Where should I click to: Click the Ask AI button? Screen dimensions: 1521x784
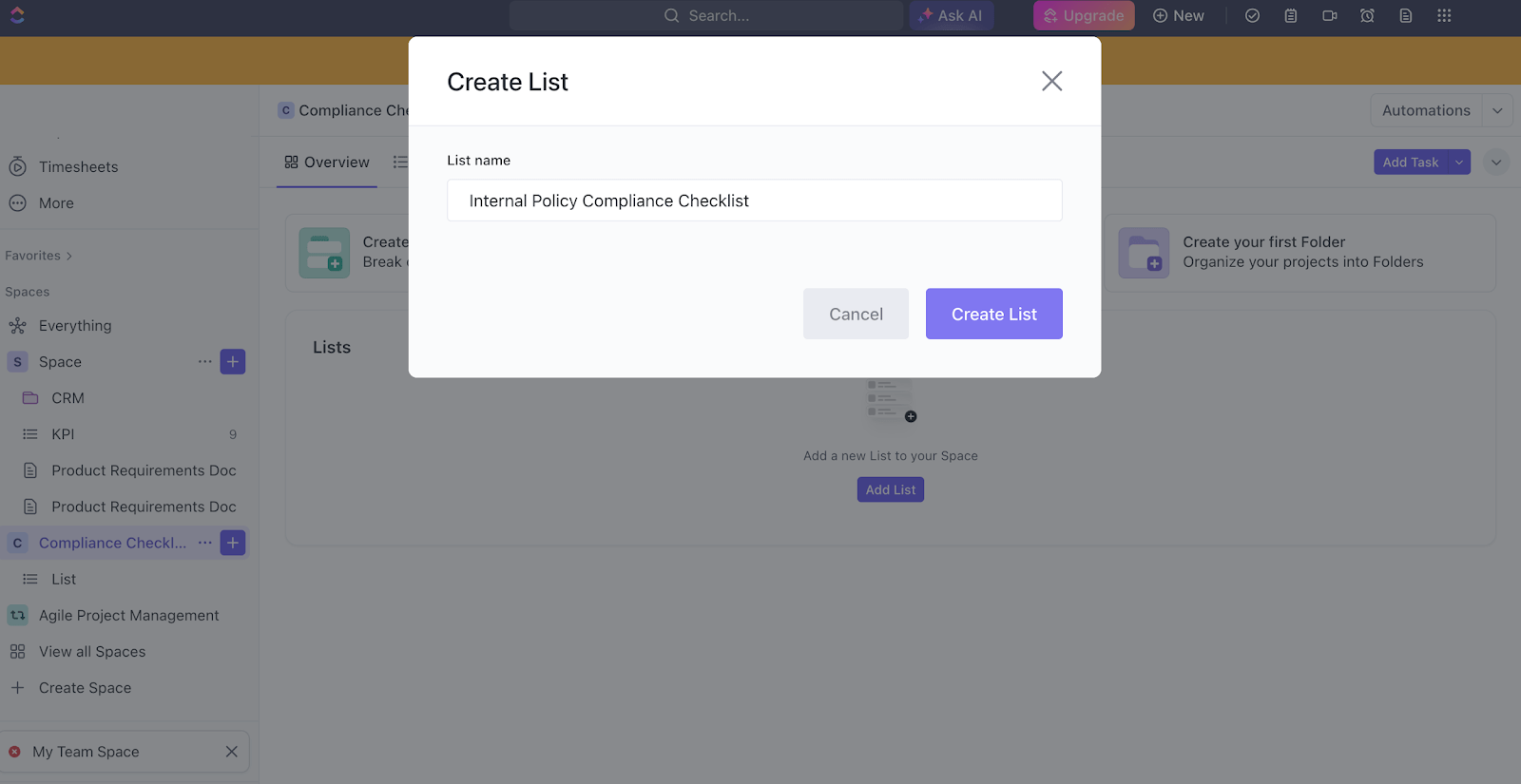tap(952, 15)
